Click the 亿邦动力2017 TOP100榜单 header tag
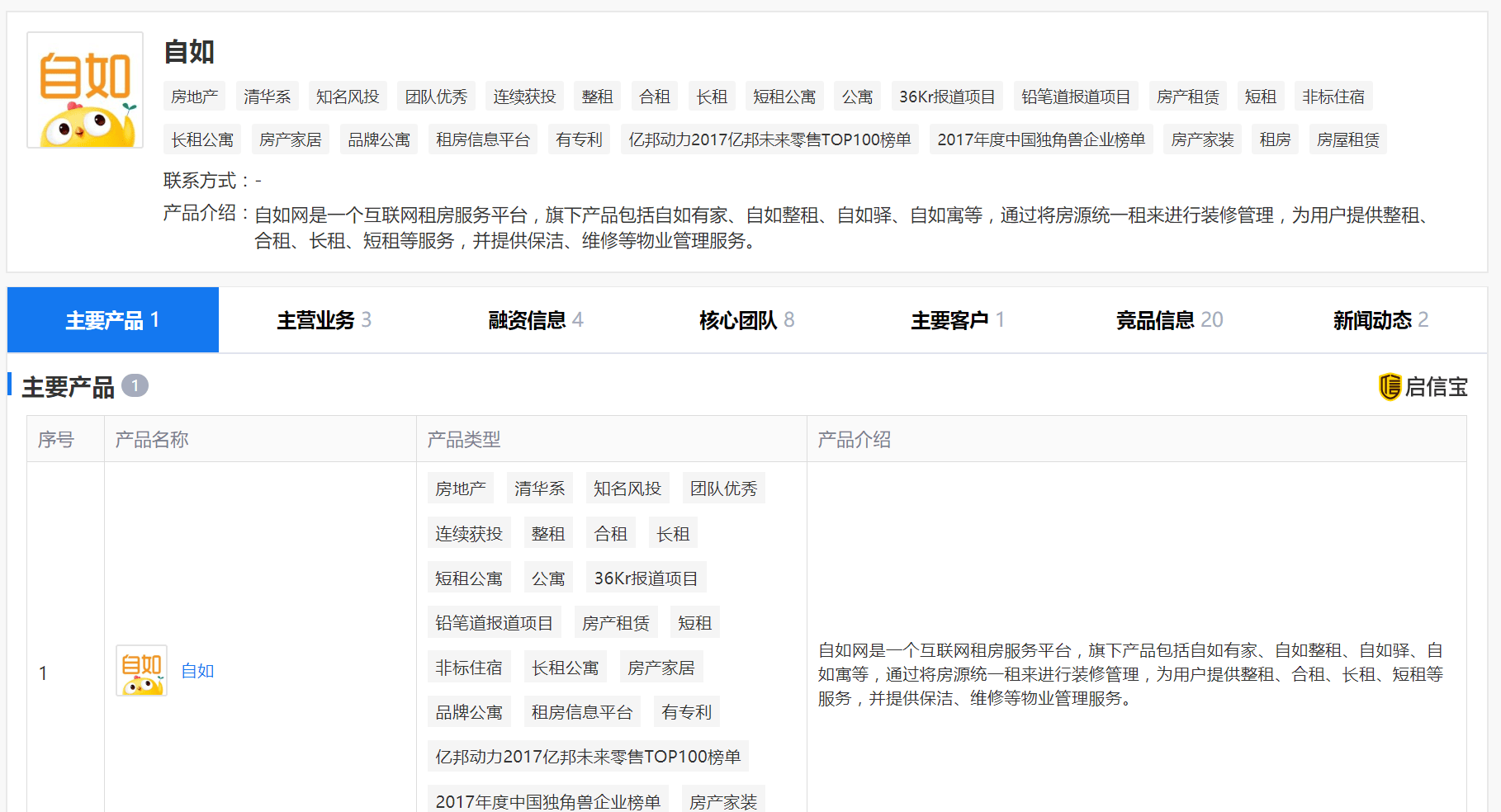This screenshot has height=812, width=1501. (769, 139)
